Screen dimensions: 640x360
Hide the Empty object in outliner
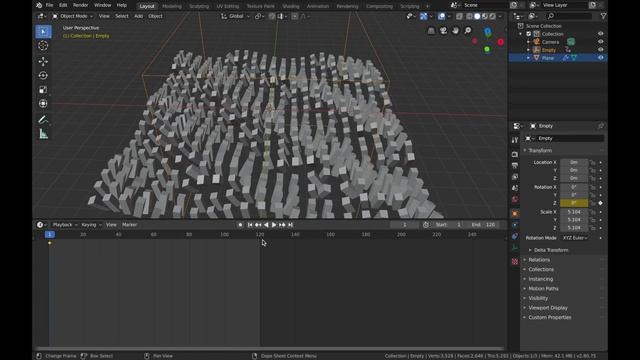(600, 50)
